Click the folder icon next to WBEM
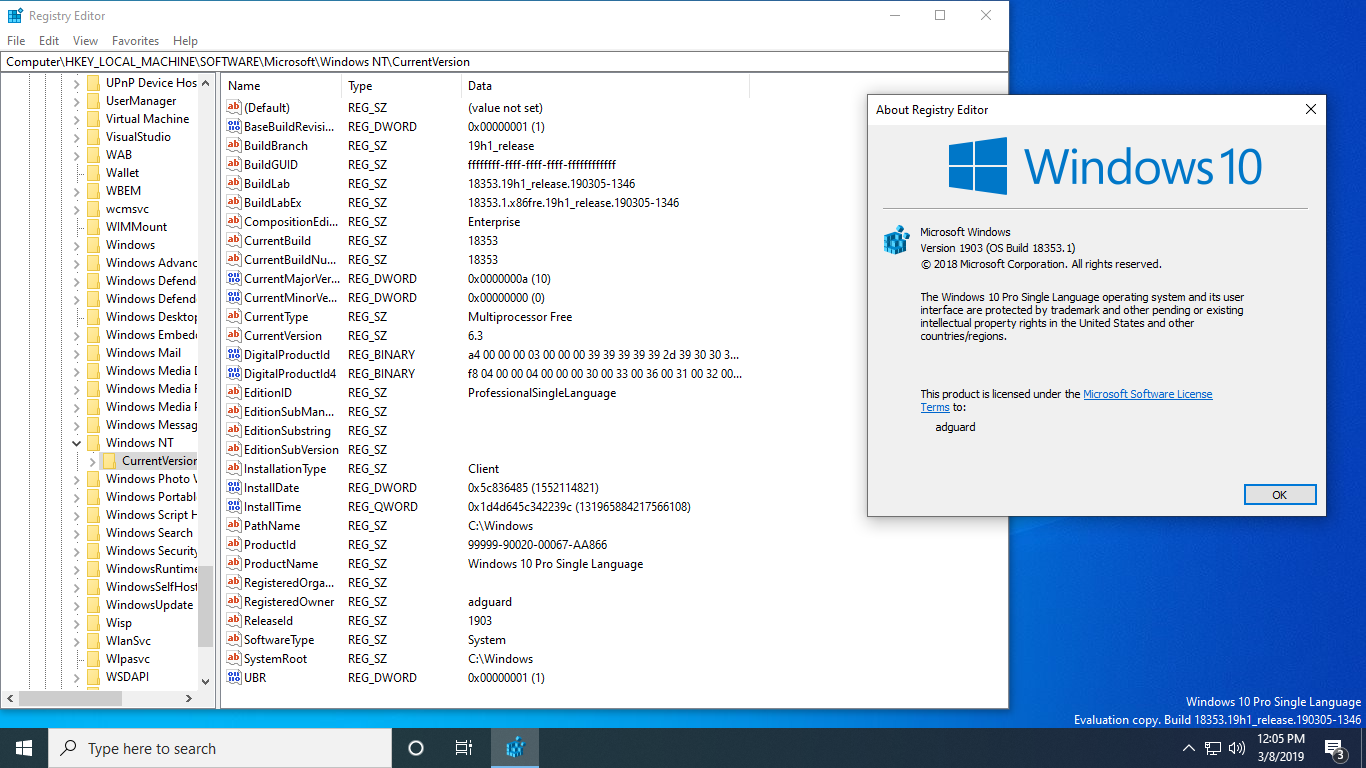The height and width of the screenshot is (768, 1366). click(x=94, y=191)
